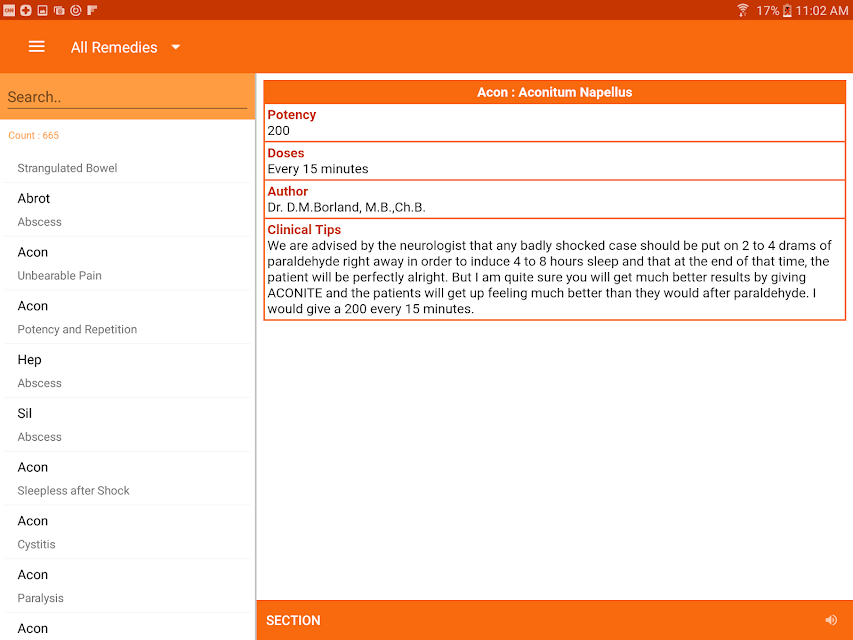Tap the flag-shaped notification icon
This screenshot has height=640, width=853.
[92, 10]
